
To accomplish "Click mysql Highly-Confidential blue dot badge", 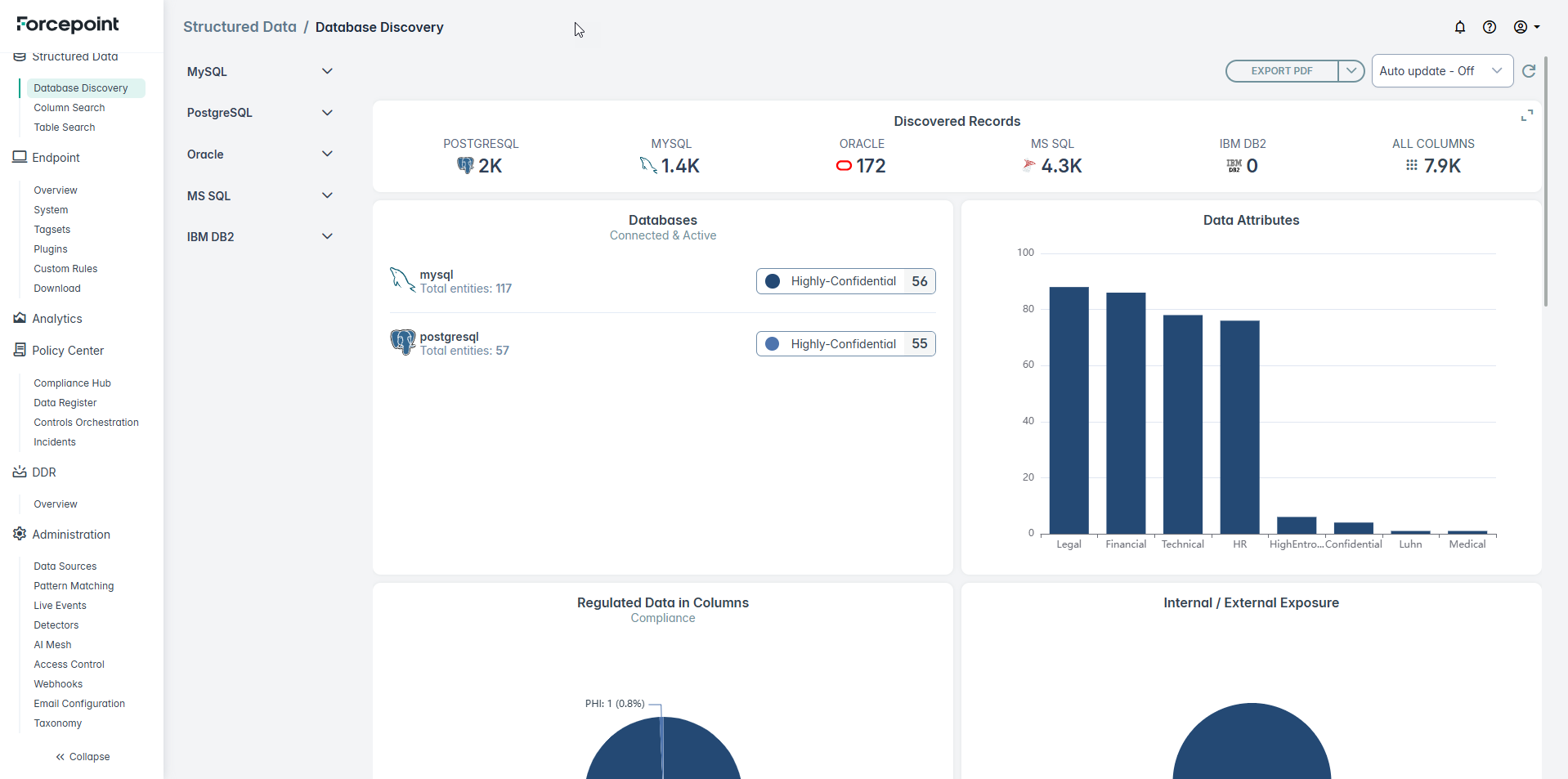I will pyautogui.click(x=773, y=281).
